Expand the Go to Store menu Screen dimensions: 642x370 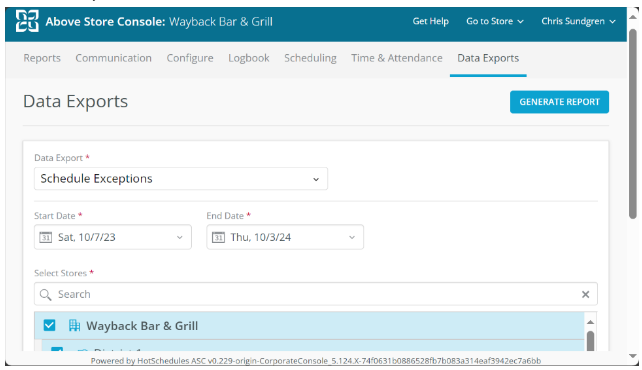(x=495, y=21)
